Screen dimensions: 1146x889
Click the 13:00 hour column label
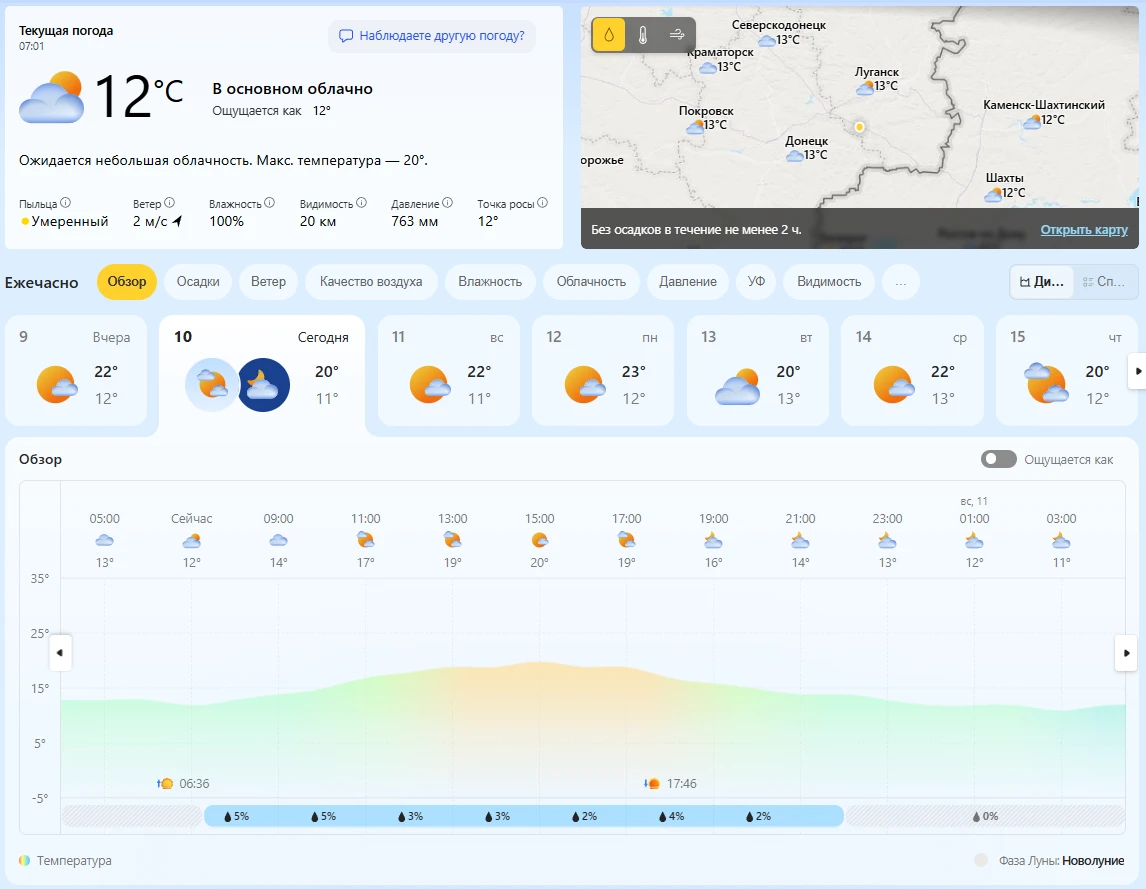(452, 518)
